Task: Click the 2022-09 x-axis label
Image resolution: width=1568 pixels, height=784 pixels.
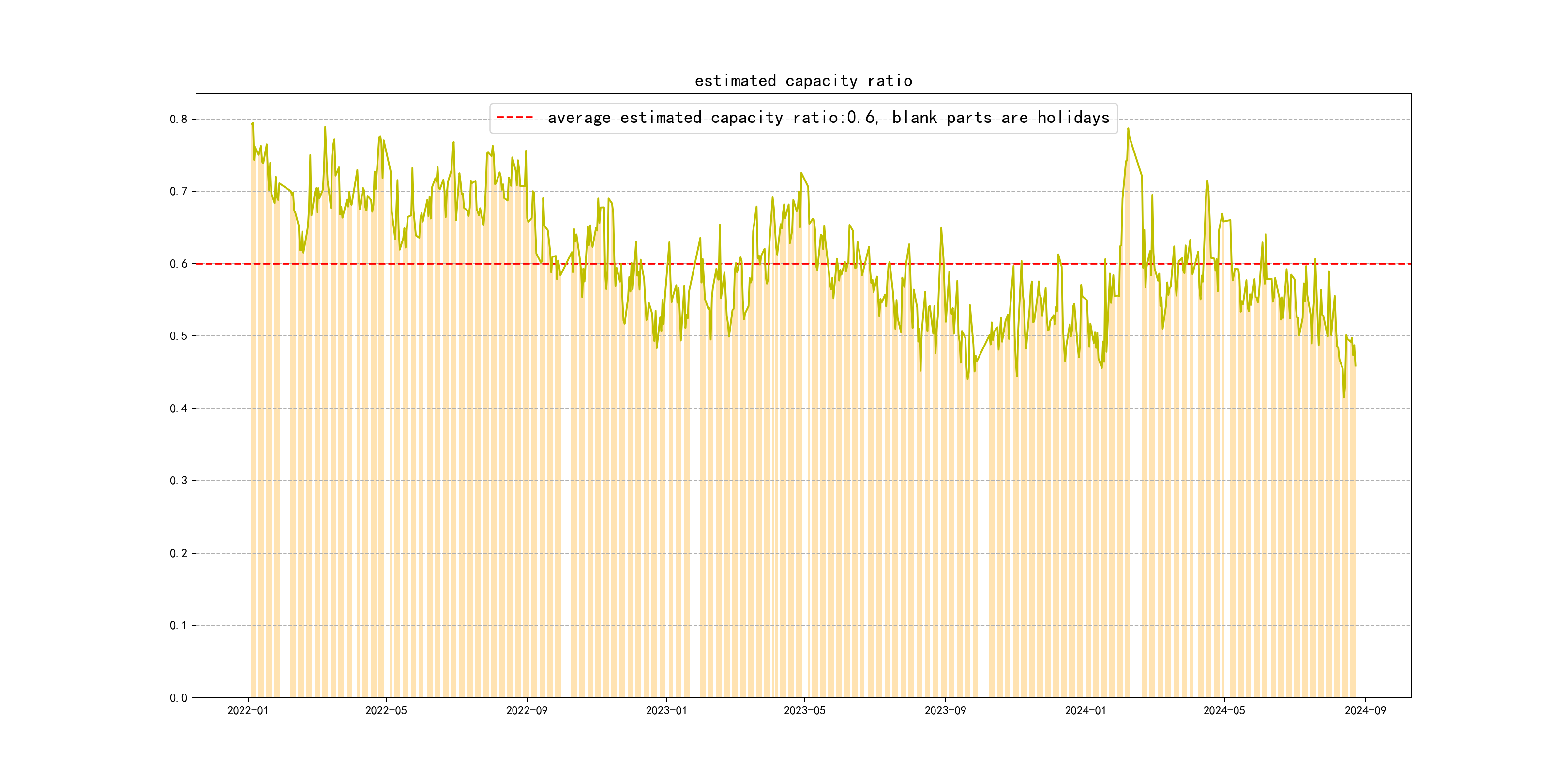Action: (x=527, y=710)
